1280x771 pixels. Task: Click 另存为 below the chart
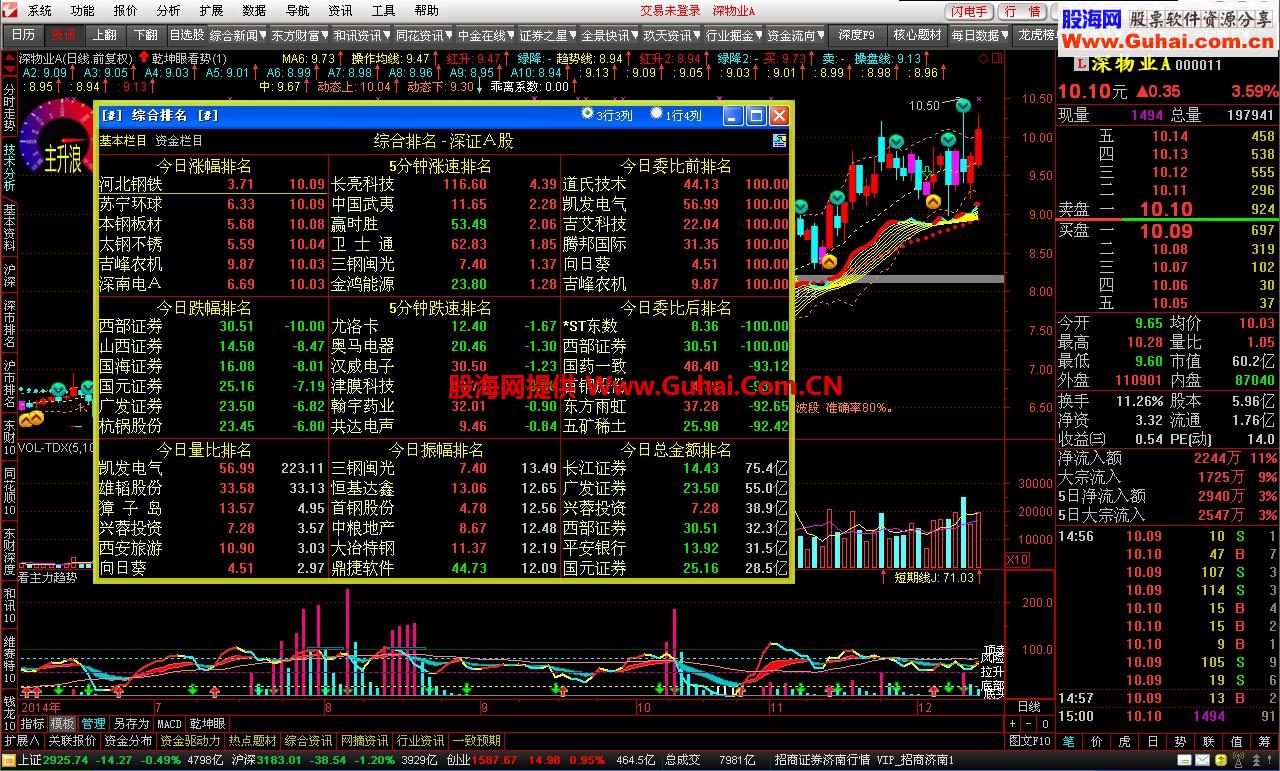pos(130,724)
